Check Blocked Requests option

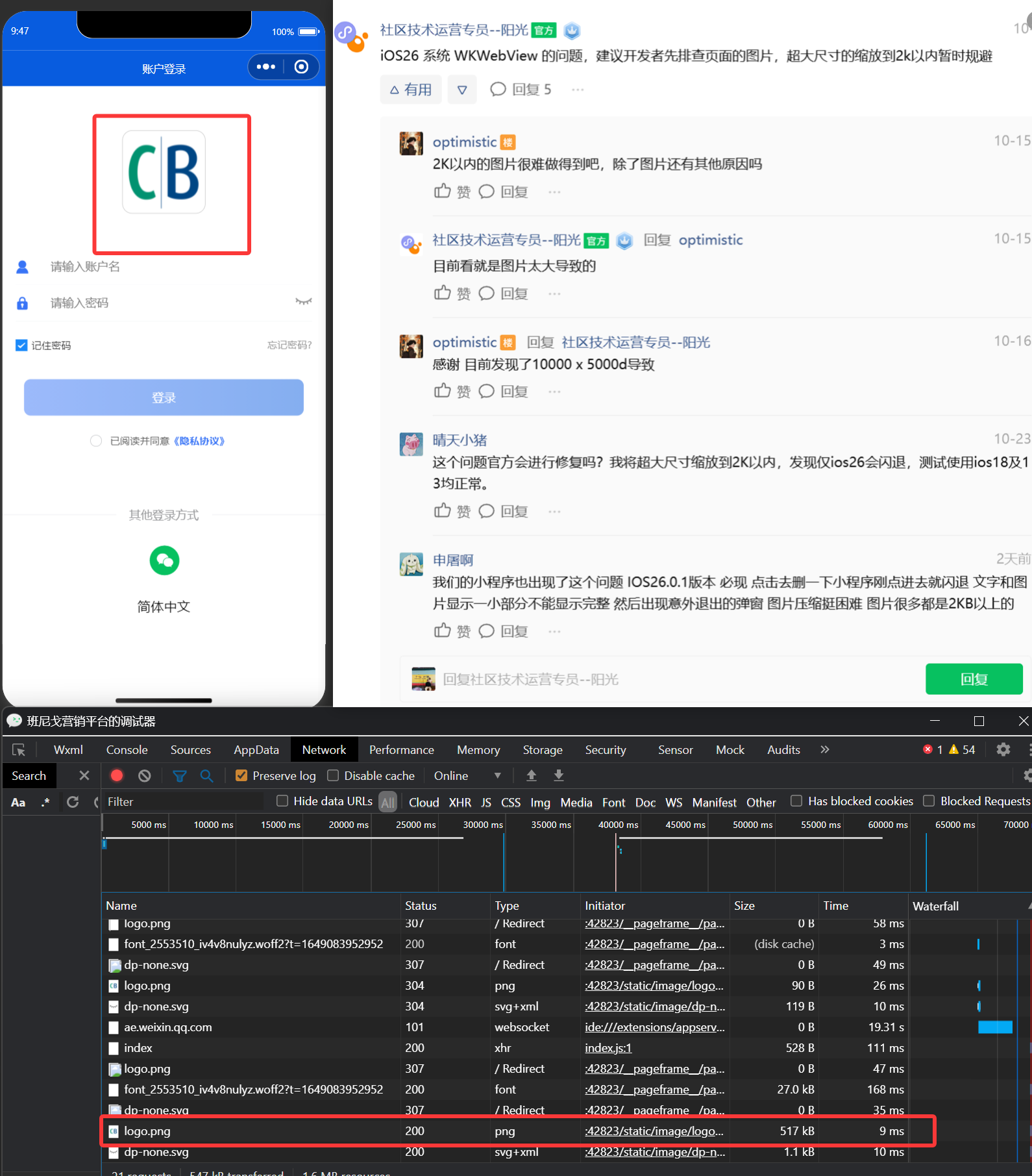pos(929,801)
